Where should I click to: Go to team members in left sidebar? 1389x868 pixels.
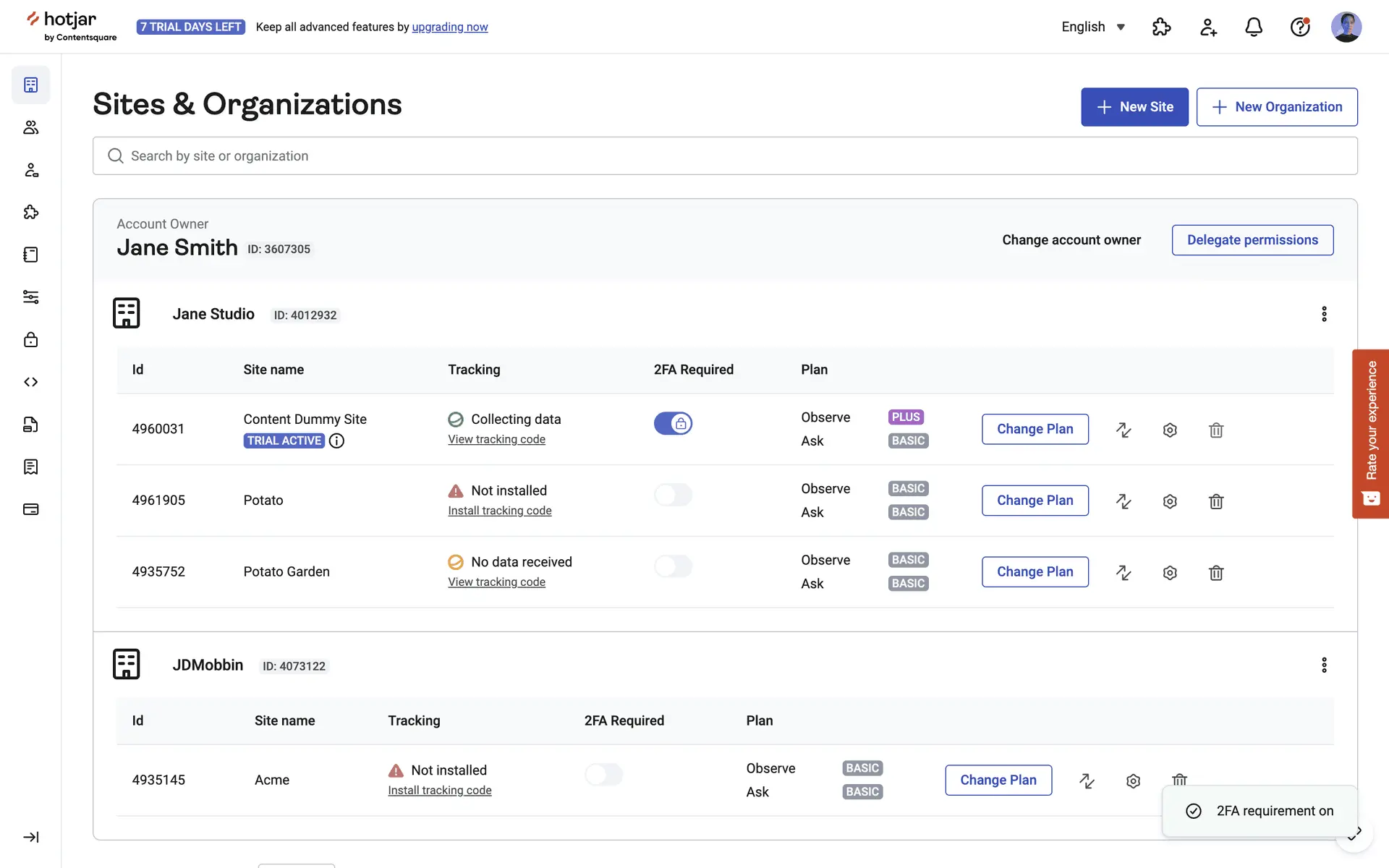point(31,128)
